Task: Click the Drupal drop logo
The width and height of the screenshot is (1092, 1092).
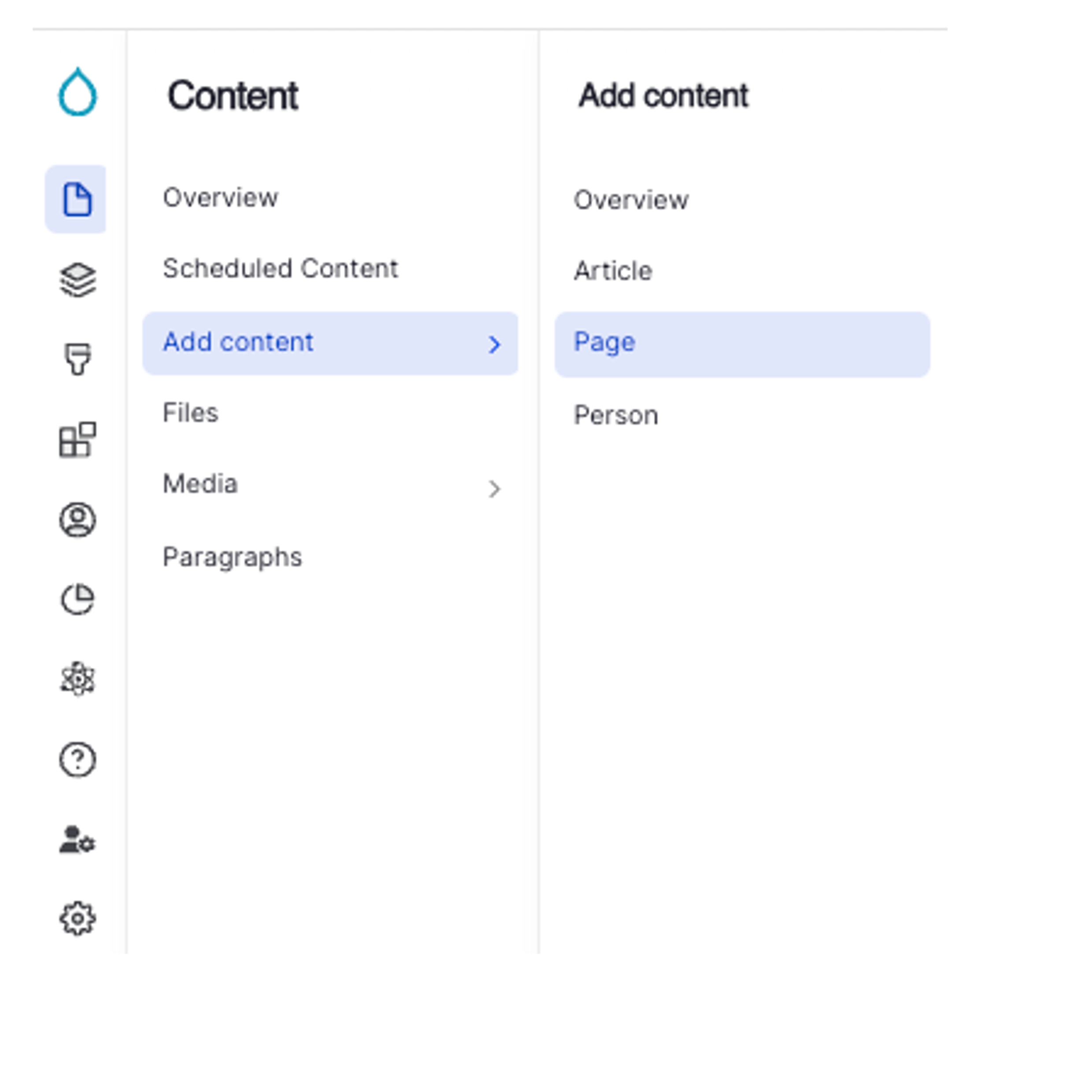Action: (78, 92)
